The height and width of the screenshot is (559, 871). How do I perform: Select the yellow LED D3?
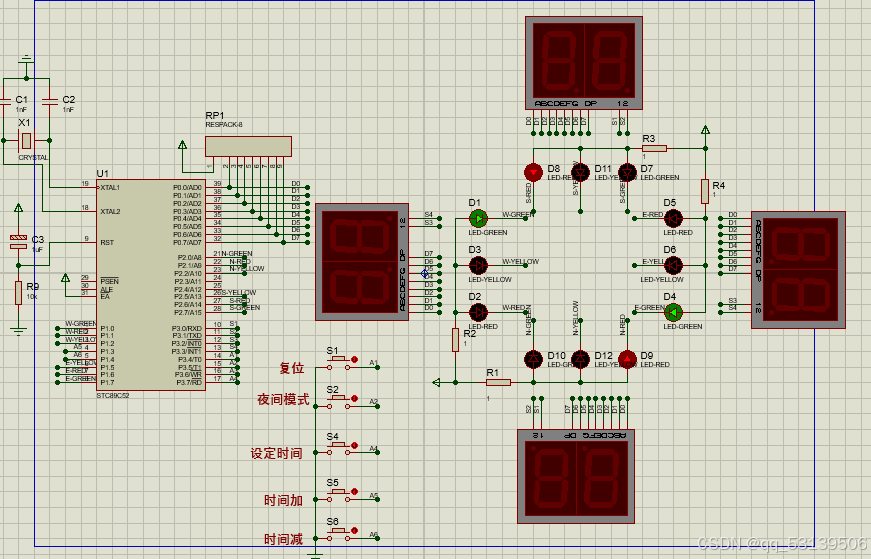click(x=478, y=265)
